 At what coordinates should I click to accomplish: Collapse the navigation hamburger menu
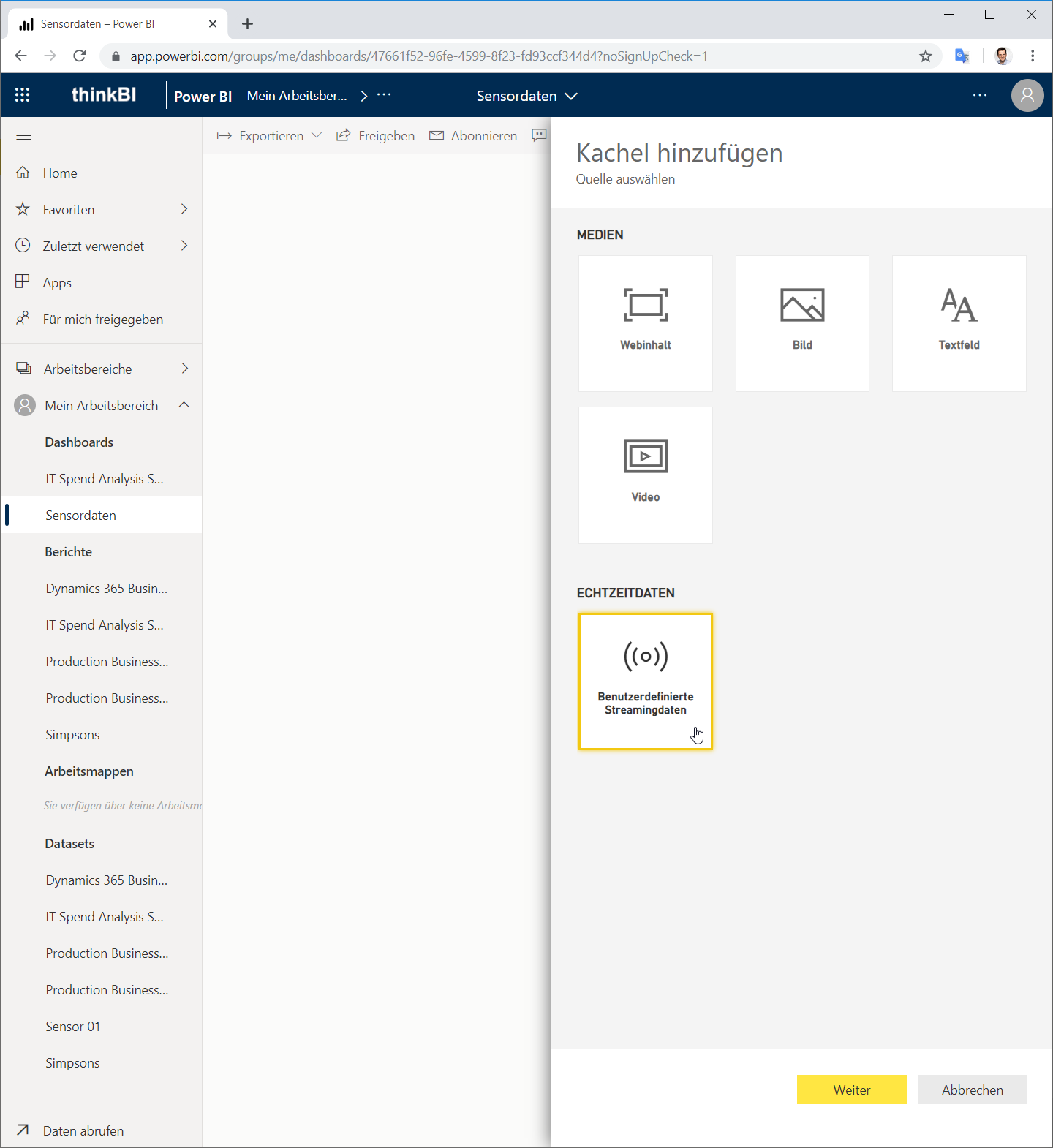tap(23, 135)
